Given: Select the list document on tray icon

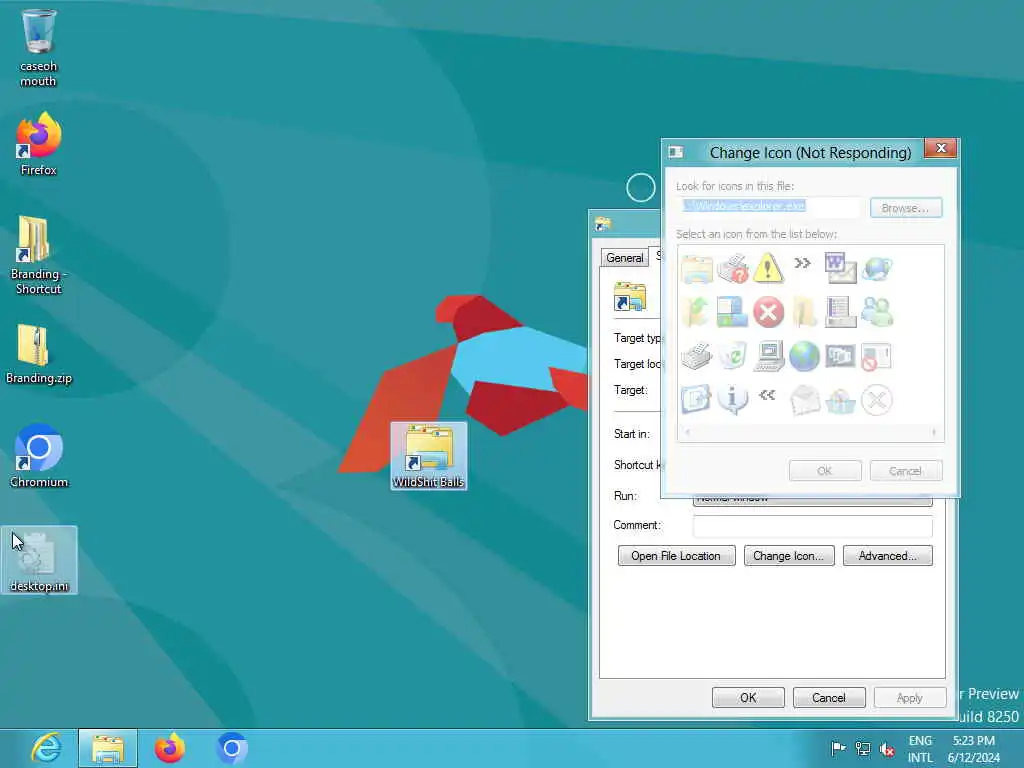Looking at the screenshot, I should pos(840,312).
